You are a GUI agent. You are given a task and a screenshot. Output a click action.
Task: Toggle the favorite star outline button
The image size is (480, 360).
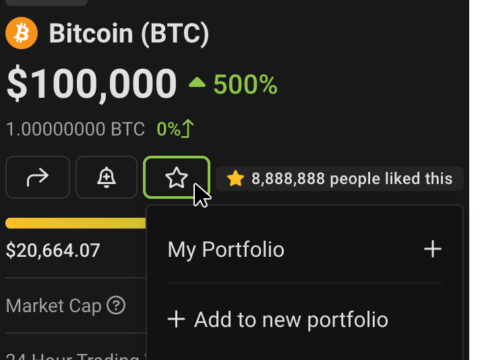click(176, 177)
